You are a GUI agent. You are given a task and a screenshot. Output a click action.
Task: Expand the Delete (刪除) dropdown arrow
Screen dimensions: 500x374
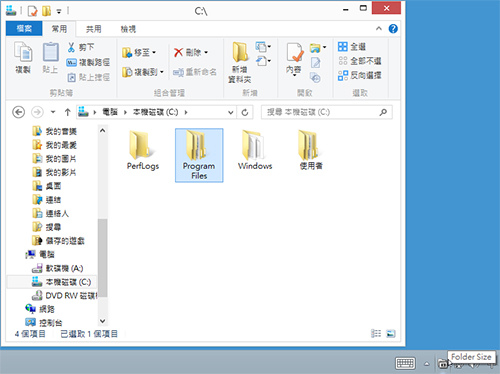[206, 52]
